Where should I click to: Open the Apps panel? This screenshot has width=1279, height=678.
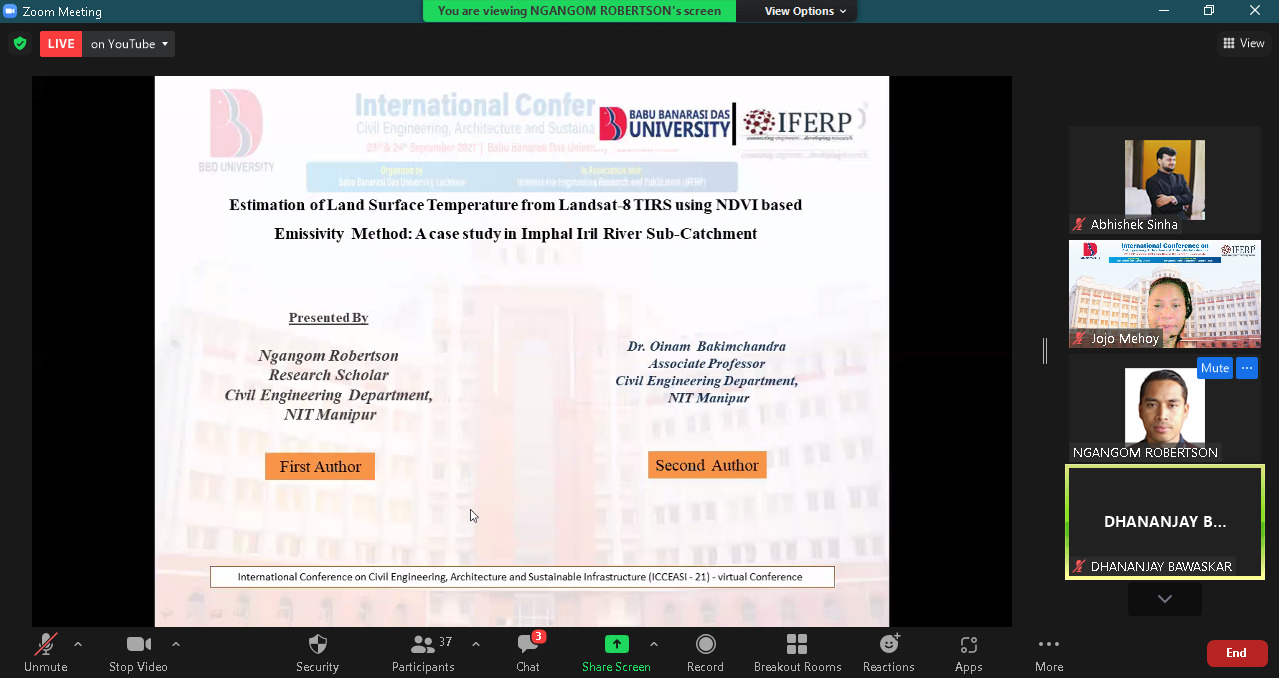pyautogui.click(x=968, y=652)
